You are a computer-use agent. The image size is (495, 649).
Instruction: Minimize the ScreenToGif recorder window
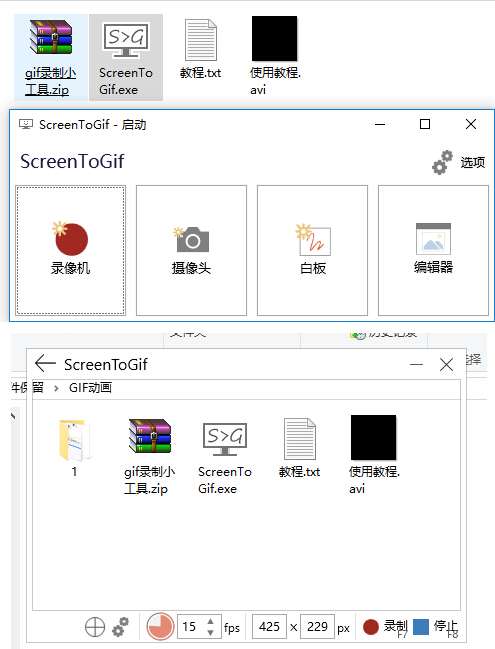pos(416,365)
